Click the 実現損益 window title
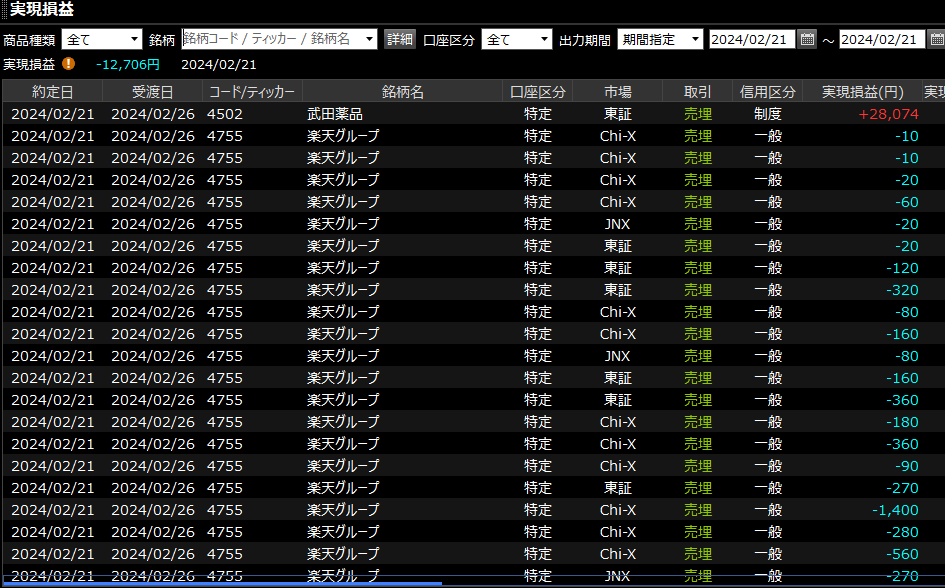The width and height of the screenshot is (945, 588). click(x=42, y=10)
